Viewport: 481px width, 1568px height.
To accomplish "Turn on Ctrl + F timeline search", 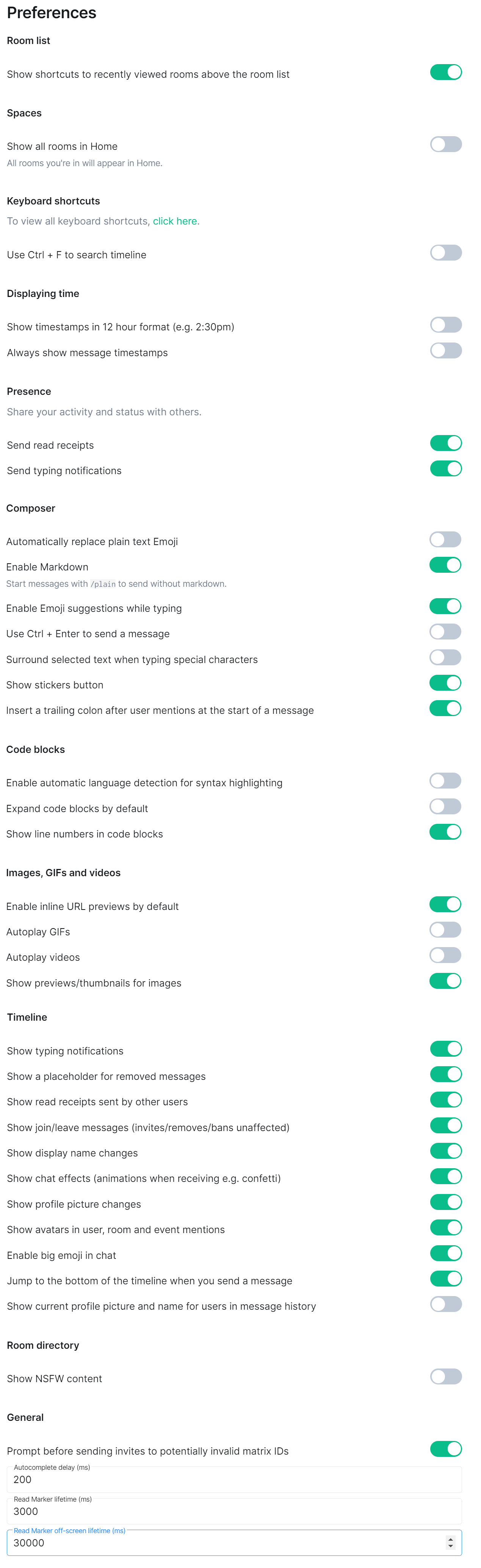I will [x=446, y=253].
